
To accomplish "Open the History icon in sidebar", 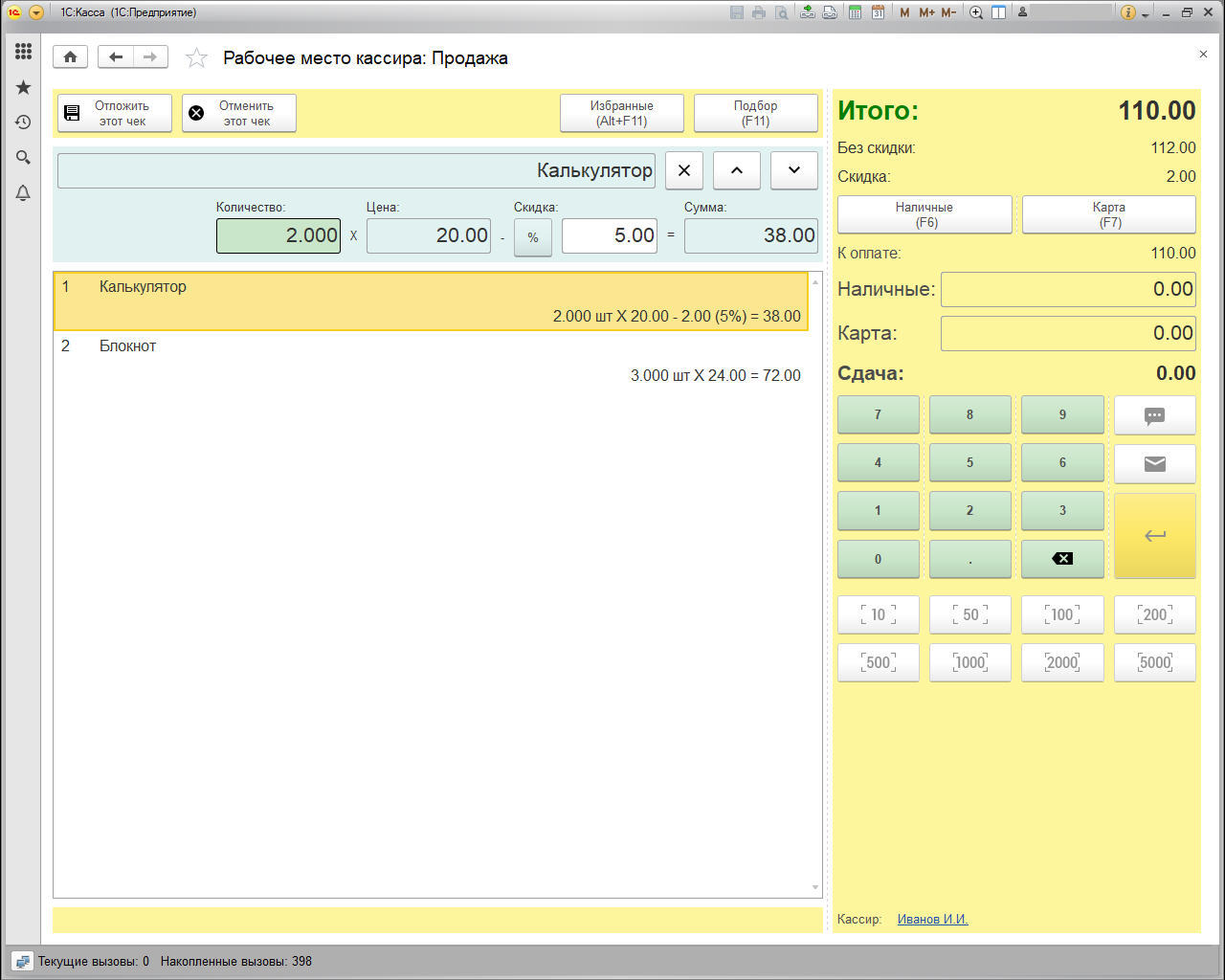I will (23, 122).
